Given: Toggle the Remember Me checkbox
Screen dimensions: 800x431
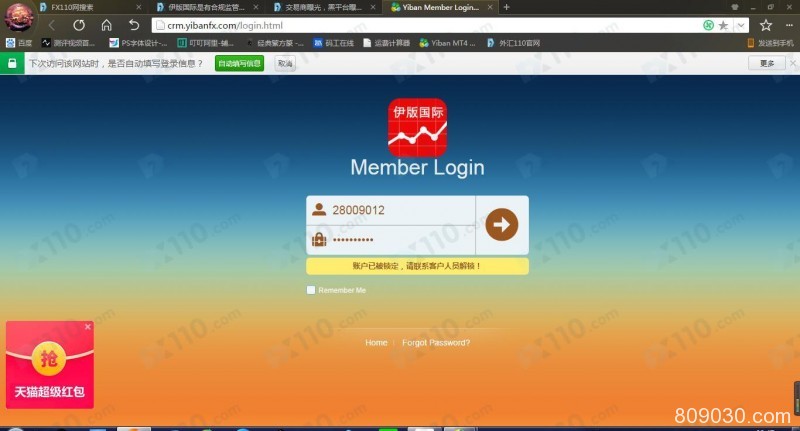Looking at the screenshot, I should [x=311, y=290].
